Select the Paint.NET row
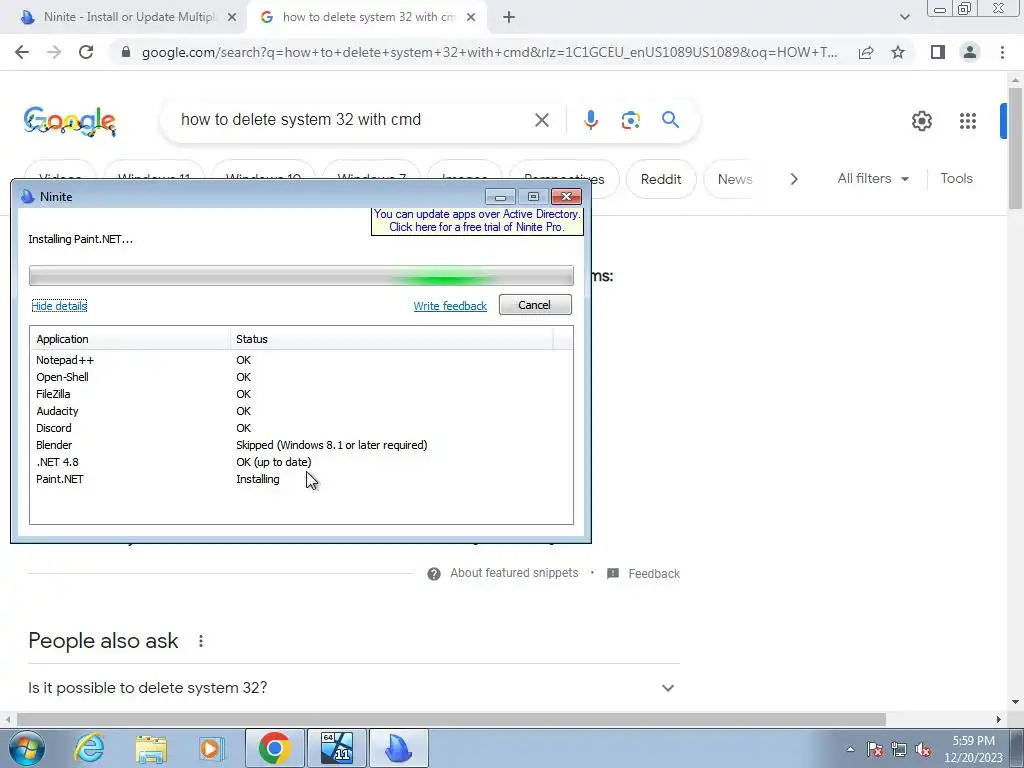Image resolution: width=1024 pixels, height=768 pixels. coord(301,479)
